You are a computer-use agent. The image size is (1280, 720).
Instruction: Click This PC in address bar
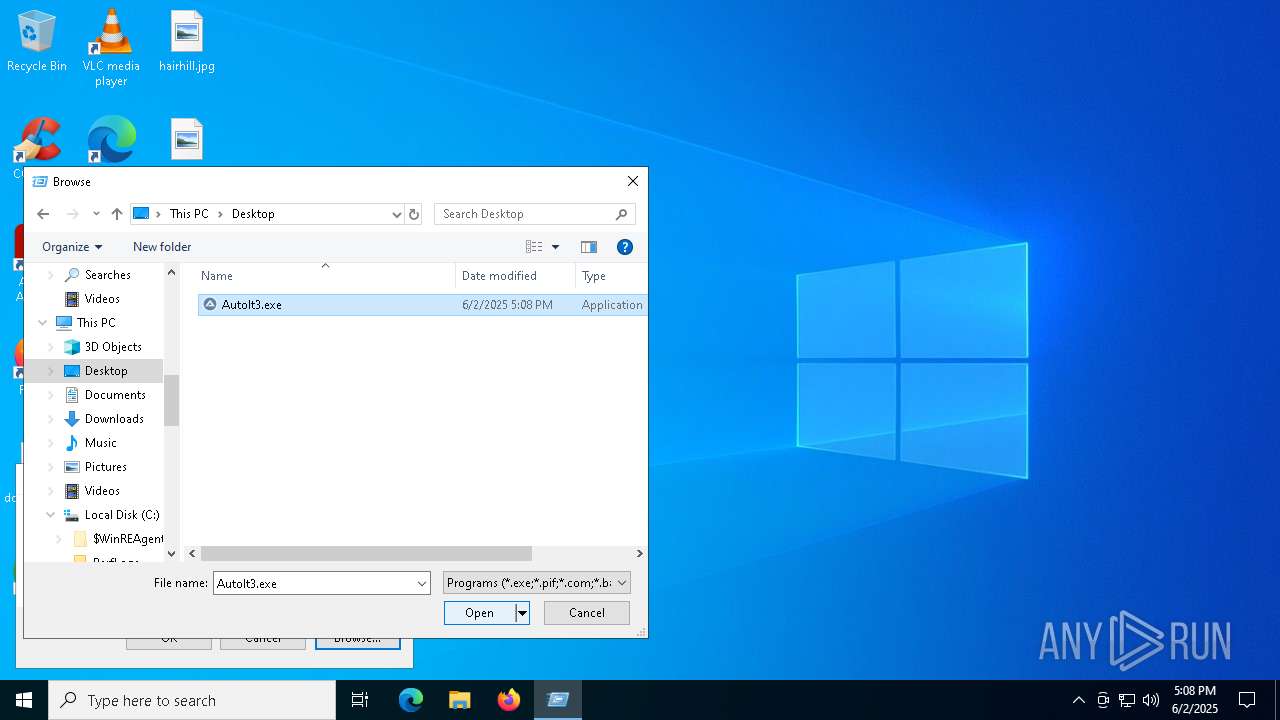(189, 214)
